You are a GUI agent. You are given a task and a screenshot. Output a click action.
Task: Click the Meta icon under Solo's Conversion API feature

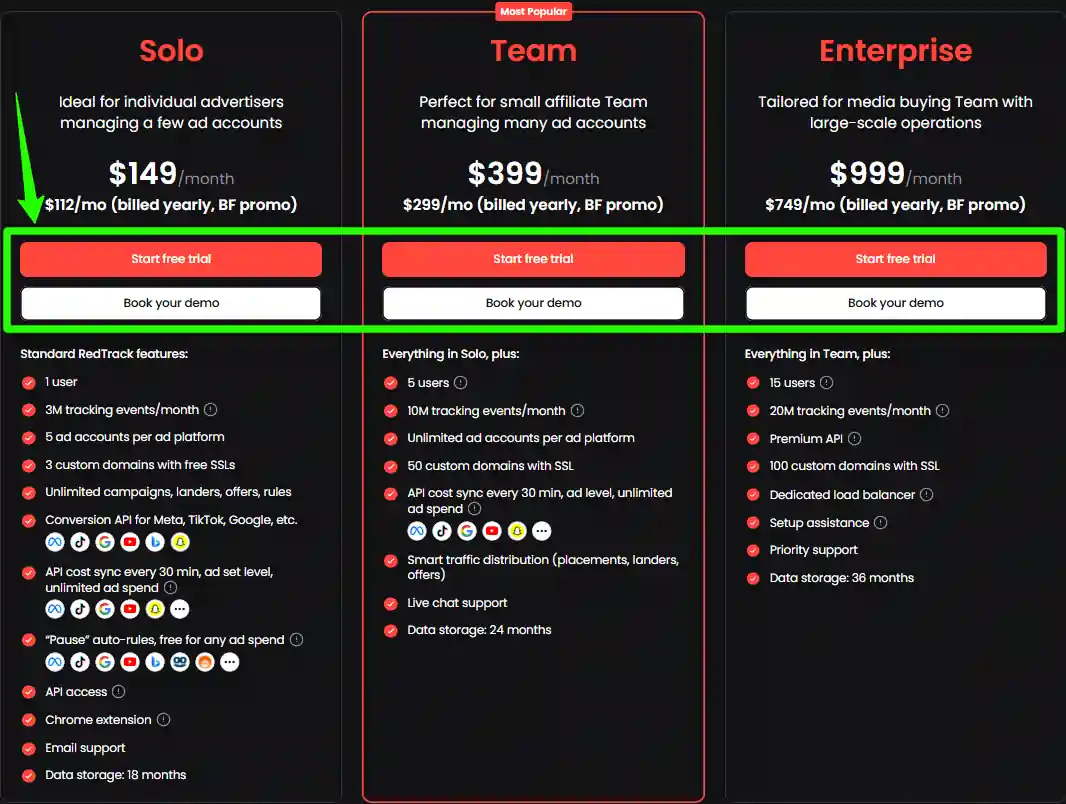(x=55, y=541)
